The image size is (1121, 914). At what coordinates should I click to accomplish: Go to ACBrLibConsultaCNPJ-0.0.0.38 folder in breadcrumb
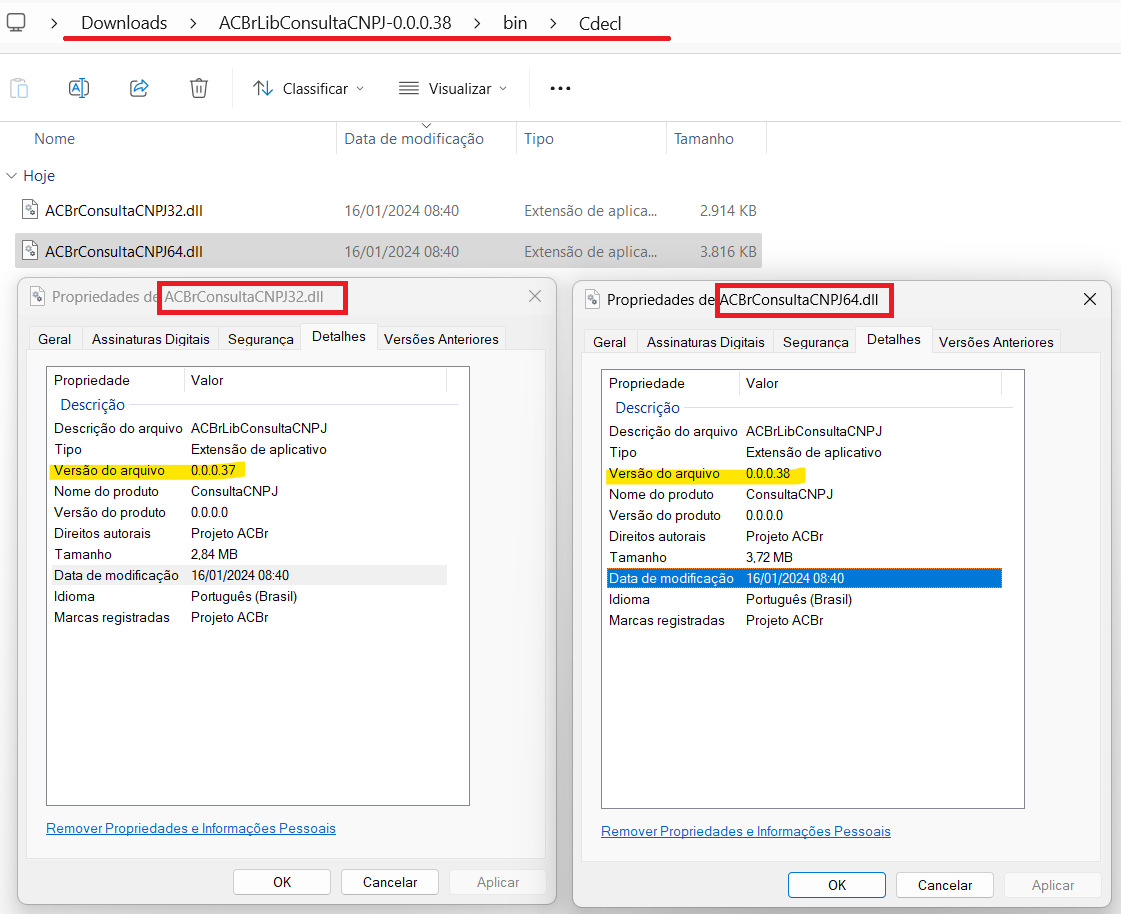pyautogui.click(x=335, y=23)
